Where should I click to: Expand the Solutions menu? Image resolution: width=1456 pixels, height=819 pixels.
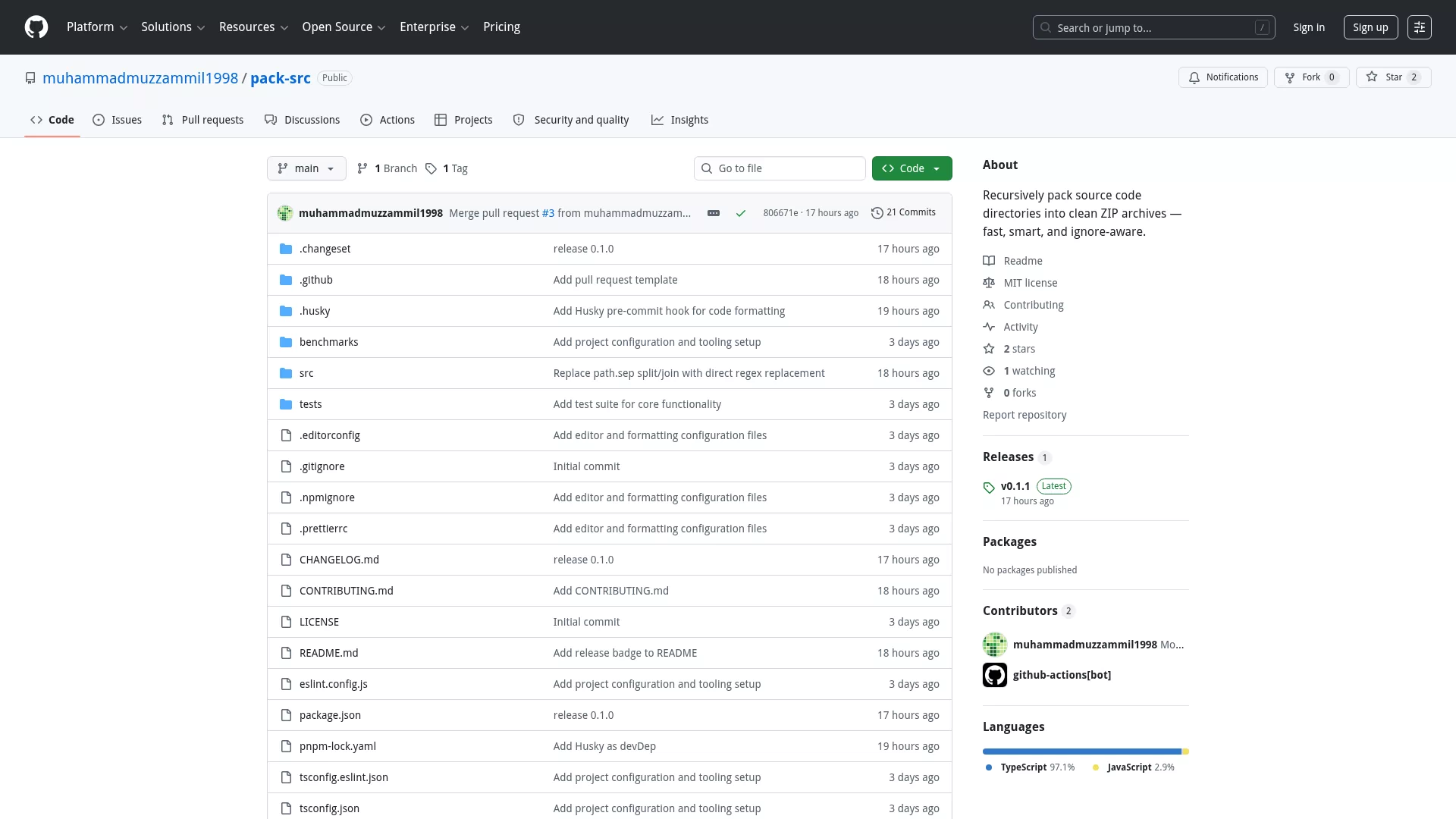pyautogui.click(x=173, y=27)
